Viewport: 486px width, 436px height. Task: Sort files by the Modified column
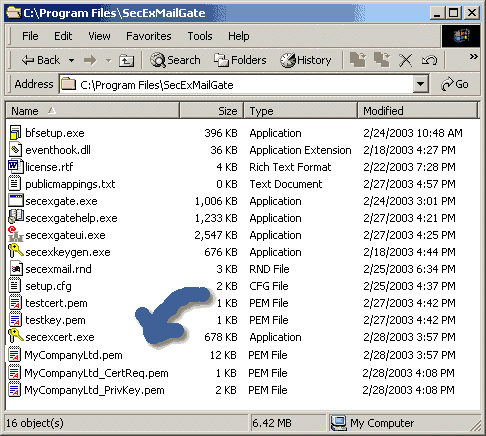[x=418, y=111]
